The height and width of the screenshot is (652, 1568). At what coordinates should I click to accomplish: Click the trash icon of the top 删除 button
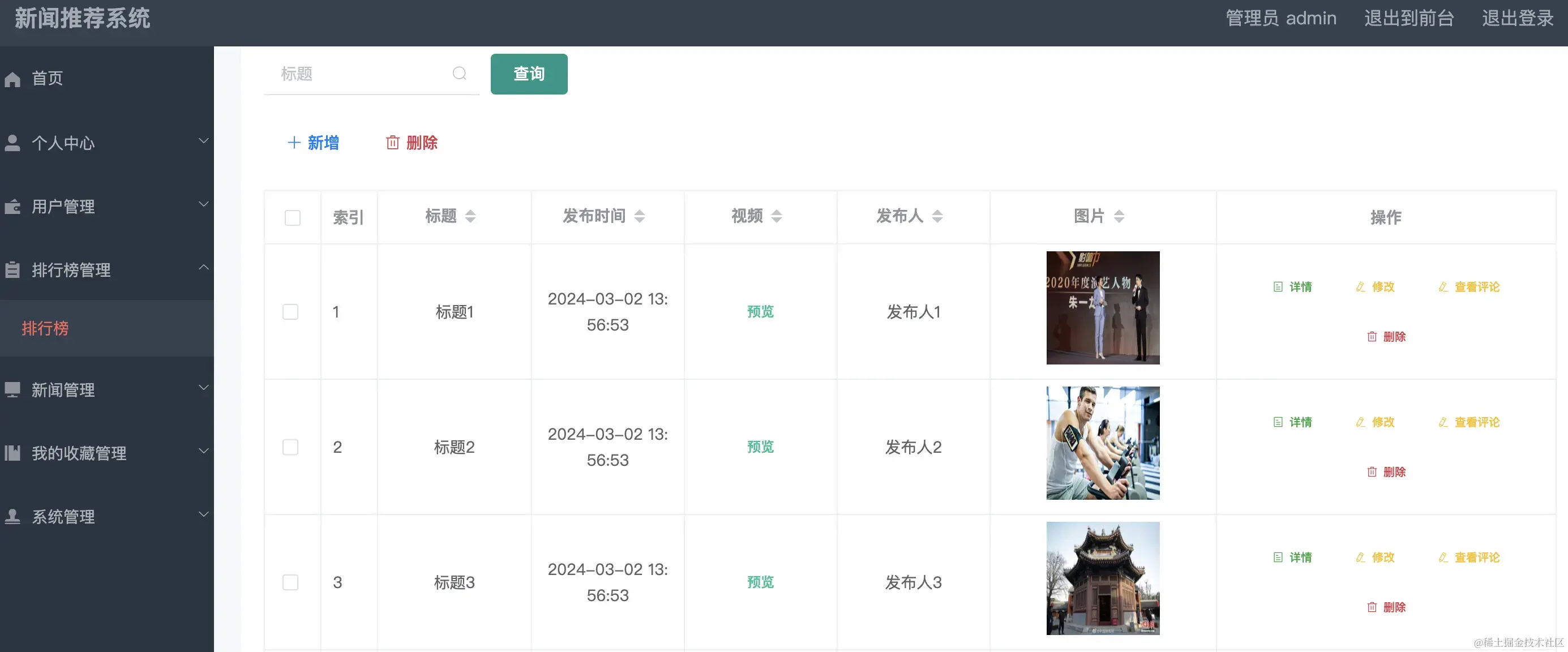pos(393,143)
